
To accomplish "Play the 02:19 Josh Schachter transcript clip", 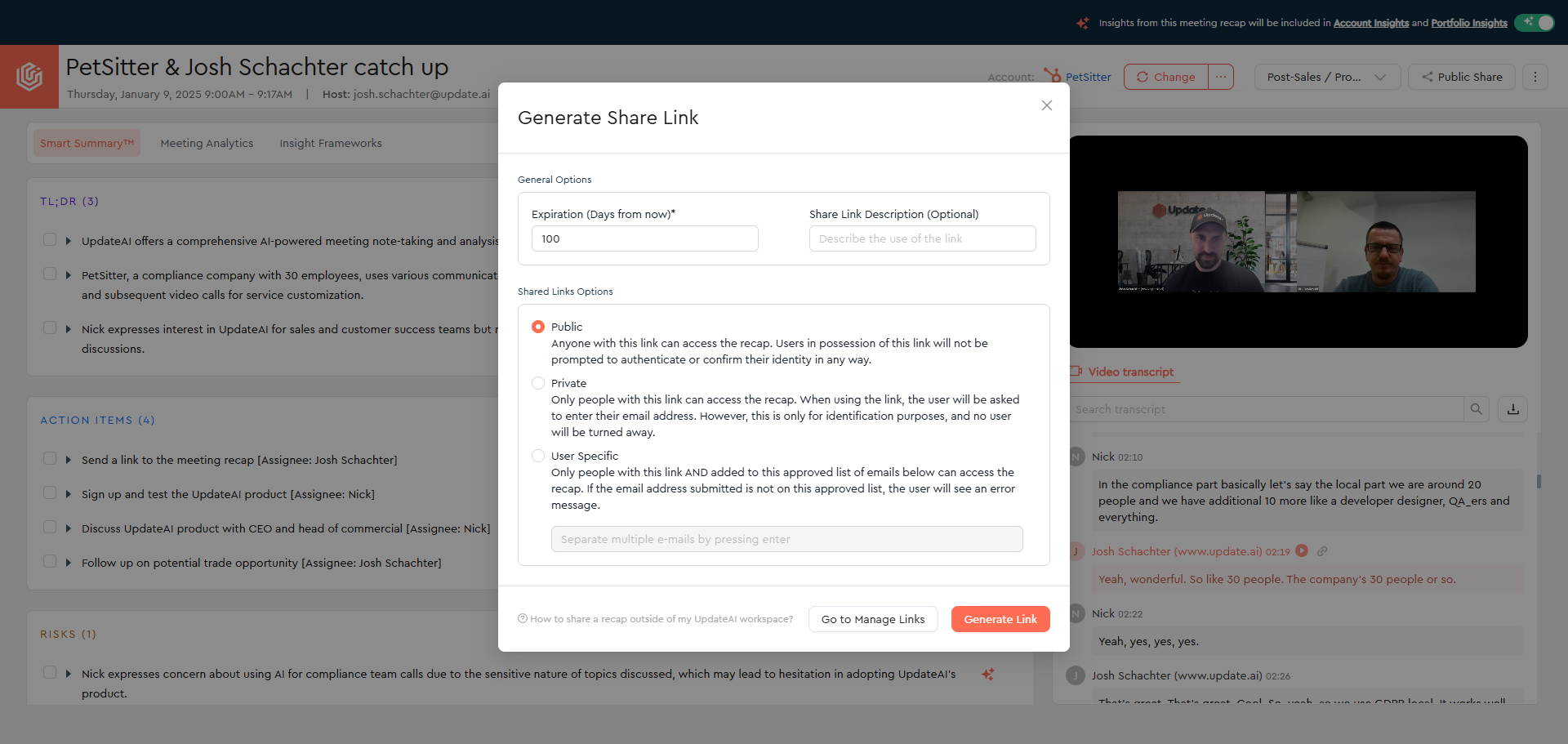I will [1302, 550].
